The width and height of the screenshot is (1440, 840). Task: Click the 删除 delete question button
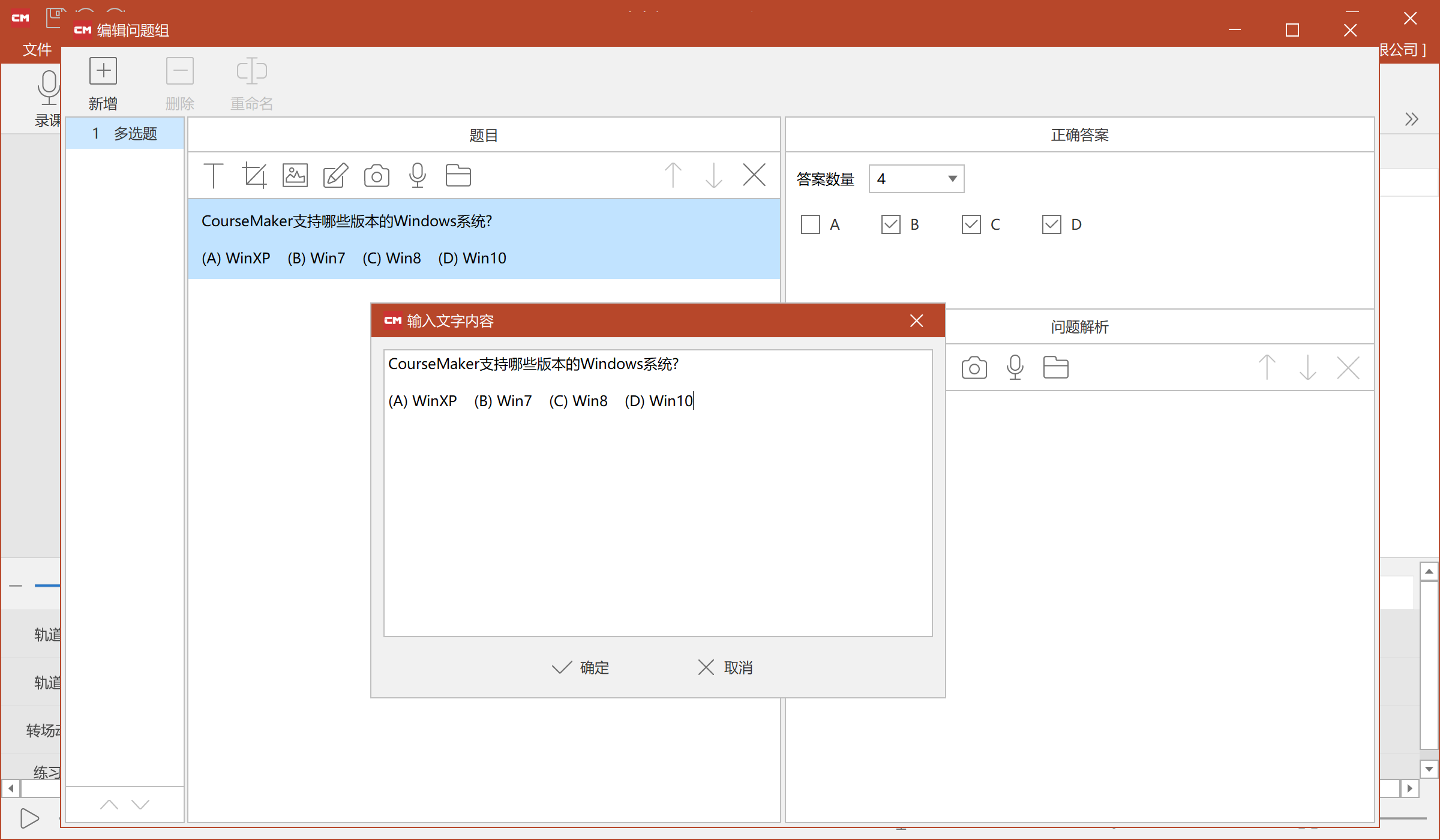point(180,84)
